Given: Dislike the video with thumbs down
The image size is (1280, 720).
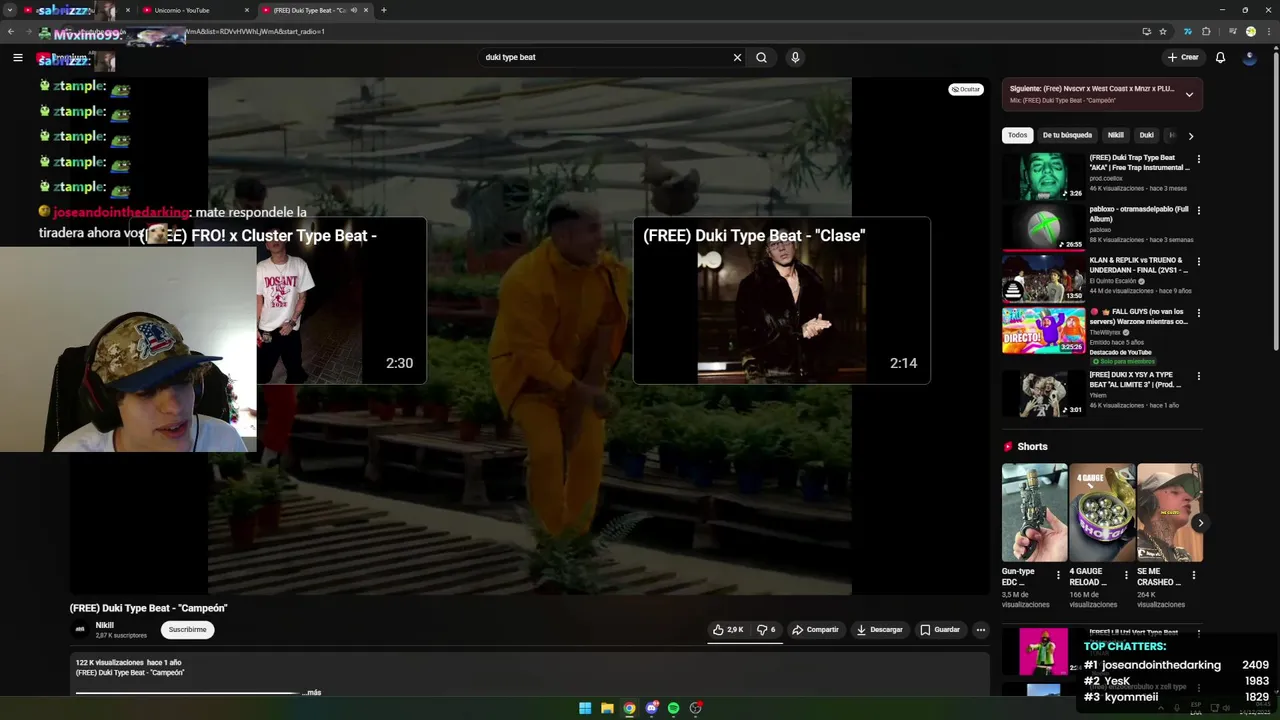Looking at the screenshot, I should coord(766,630).
